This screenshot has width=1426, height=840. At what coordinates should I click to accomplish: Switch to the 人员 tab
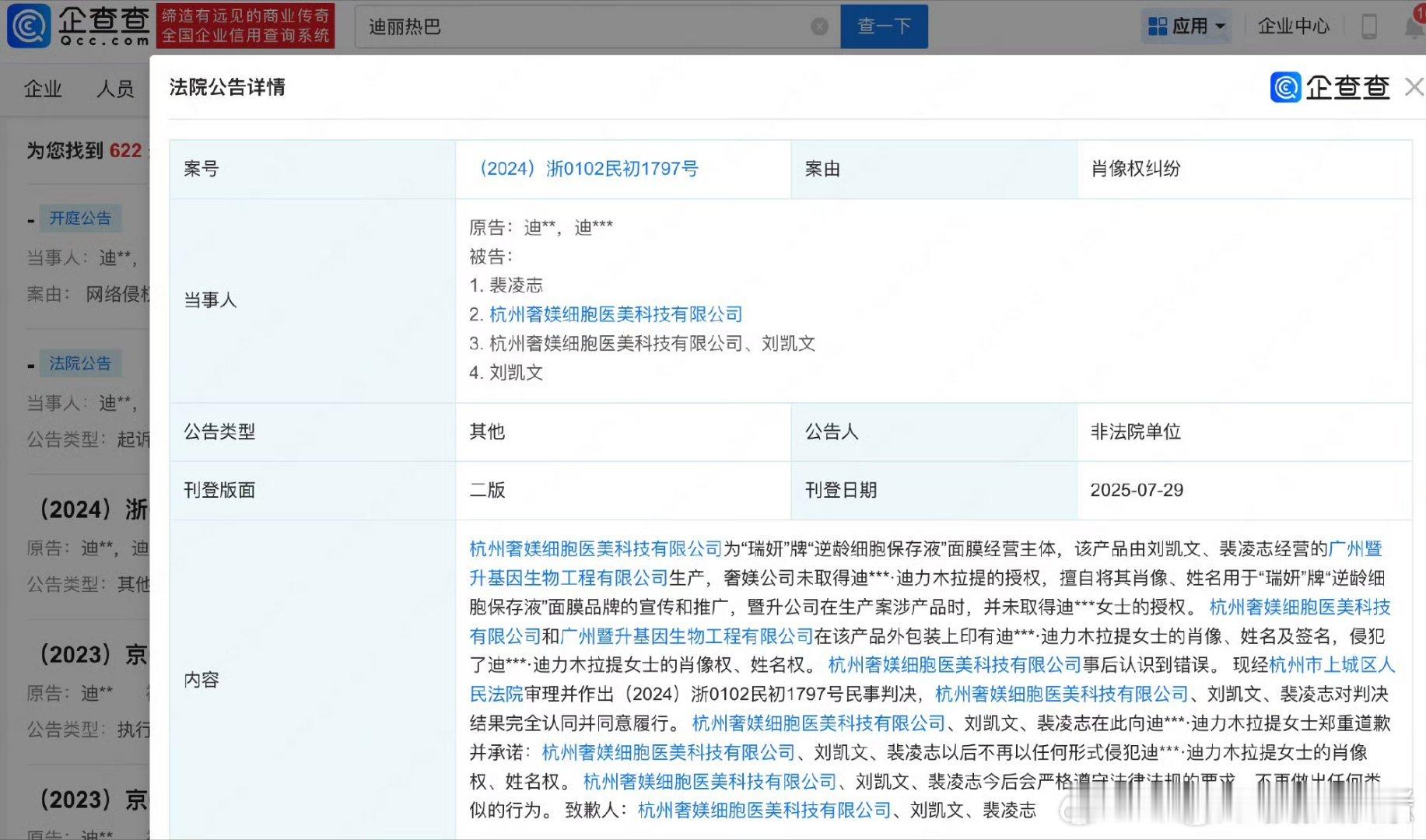pyautogui.click(x=115, y=89)
